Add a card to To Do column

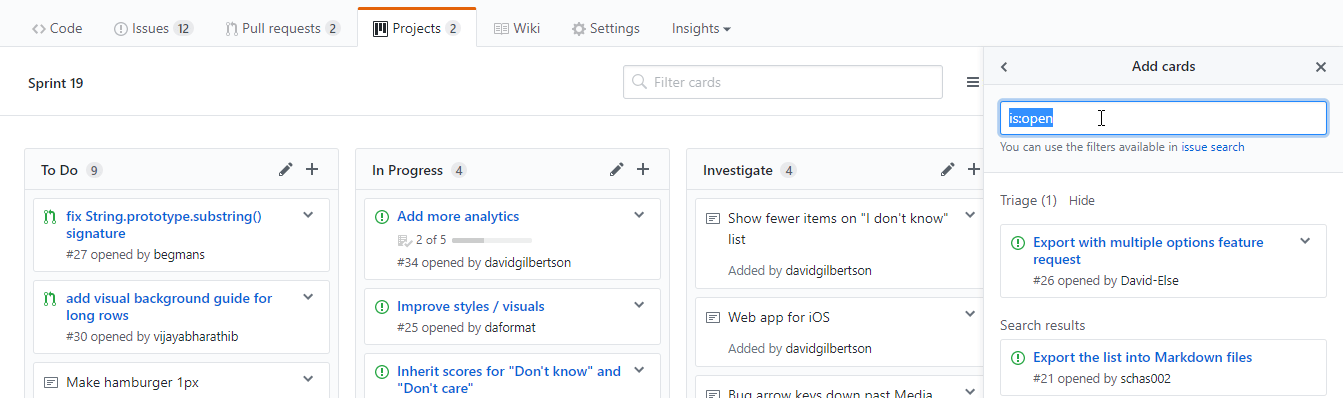(x=312, y=170)
